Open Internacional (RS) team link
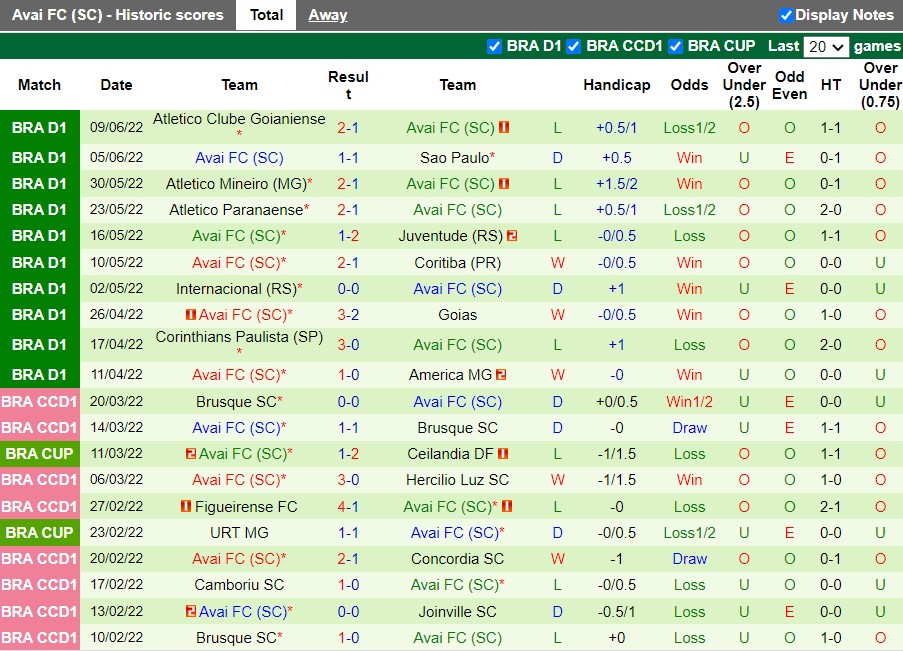Image resolution: width=903 pixels, height=651 pixels. pos(236,289)
